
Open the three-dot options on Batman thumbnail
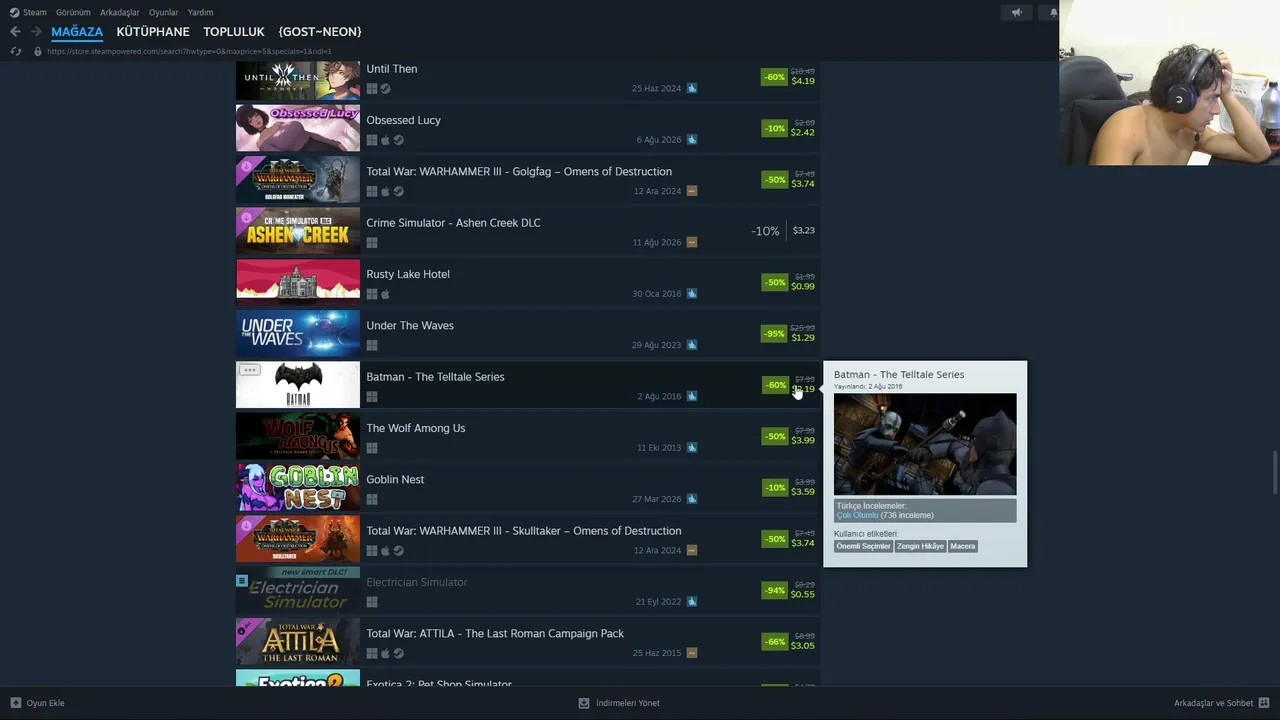[250, 370]
